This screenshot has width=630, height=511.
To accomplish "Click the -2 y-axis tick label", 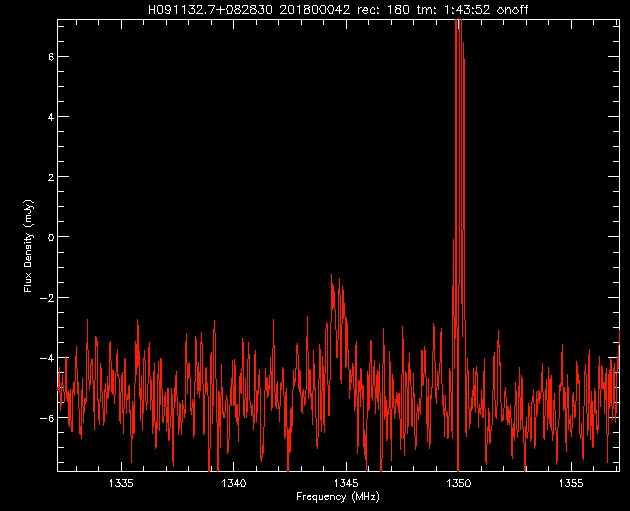I will [46, 297].
